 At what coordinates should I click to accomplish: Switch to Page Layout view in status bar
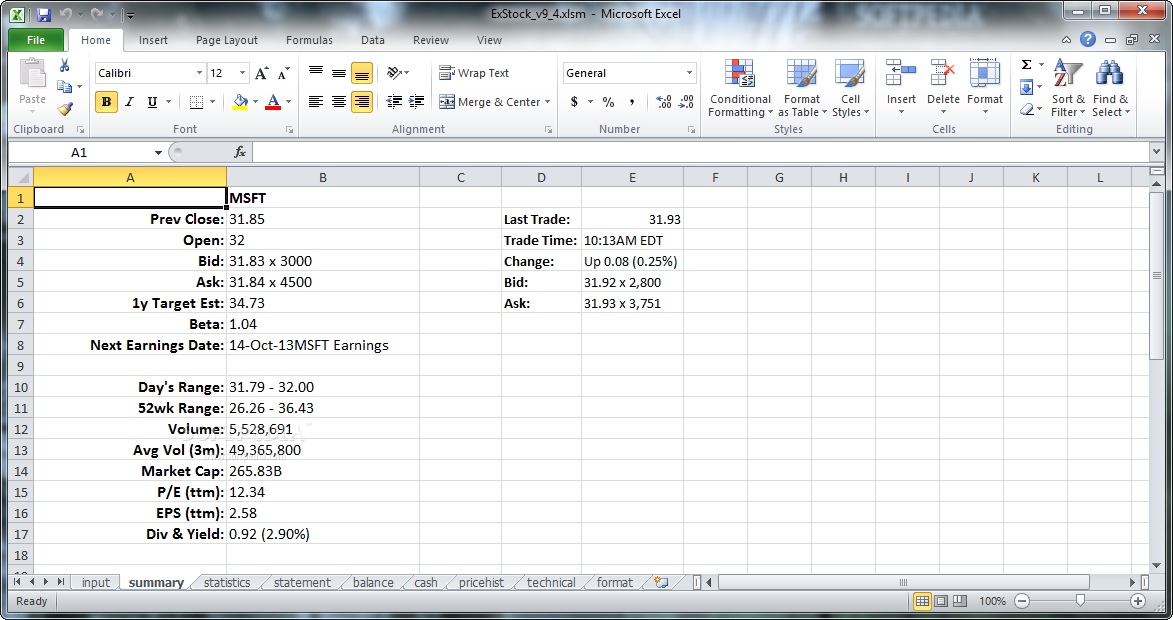[941, 601]
